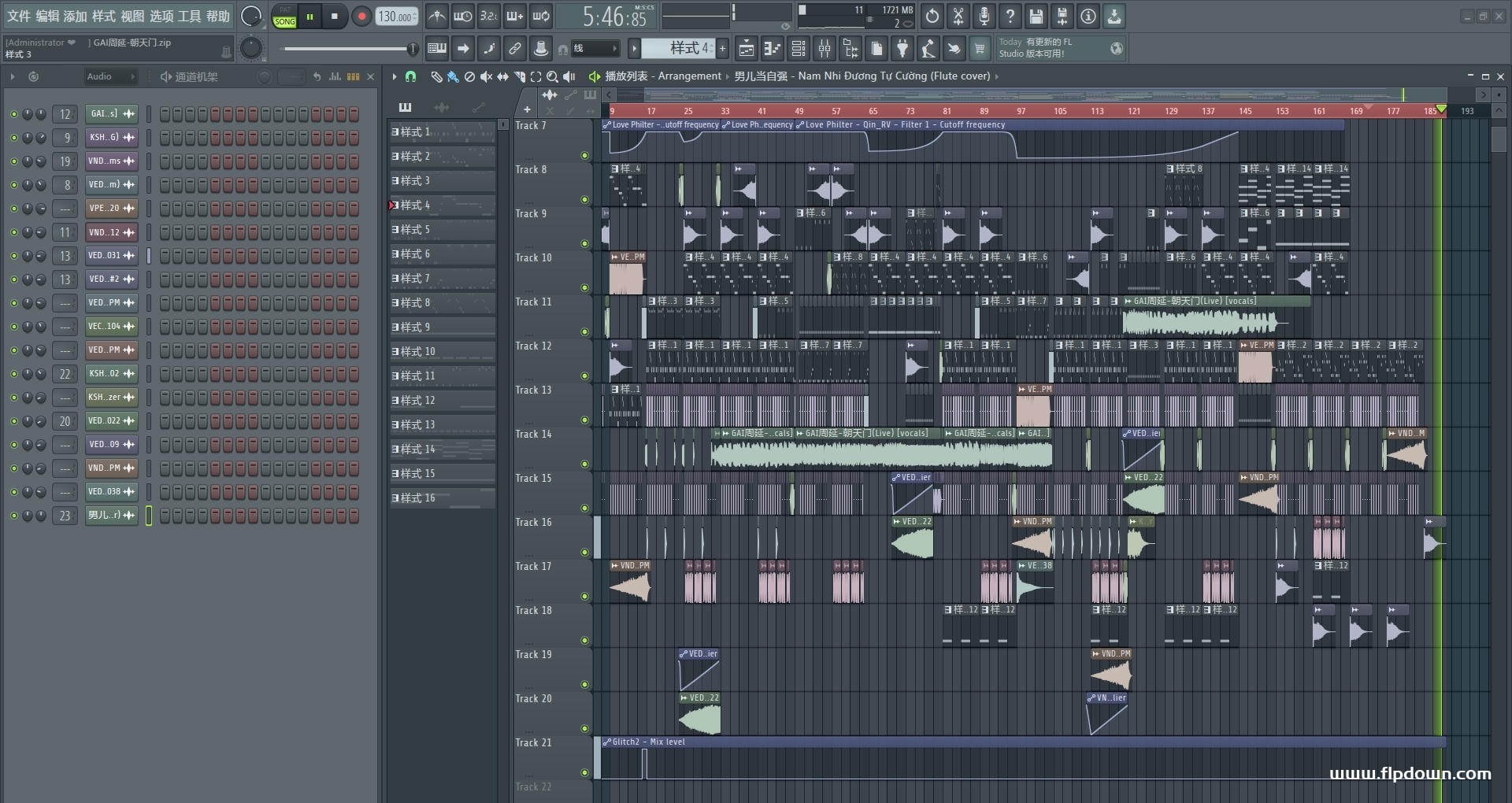Click the save project floppy icon
Screen dimensions: 1512x803
point(1036,17)
